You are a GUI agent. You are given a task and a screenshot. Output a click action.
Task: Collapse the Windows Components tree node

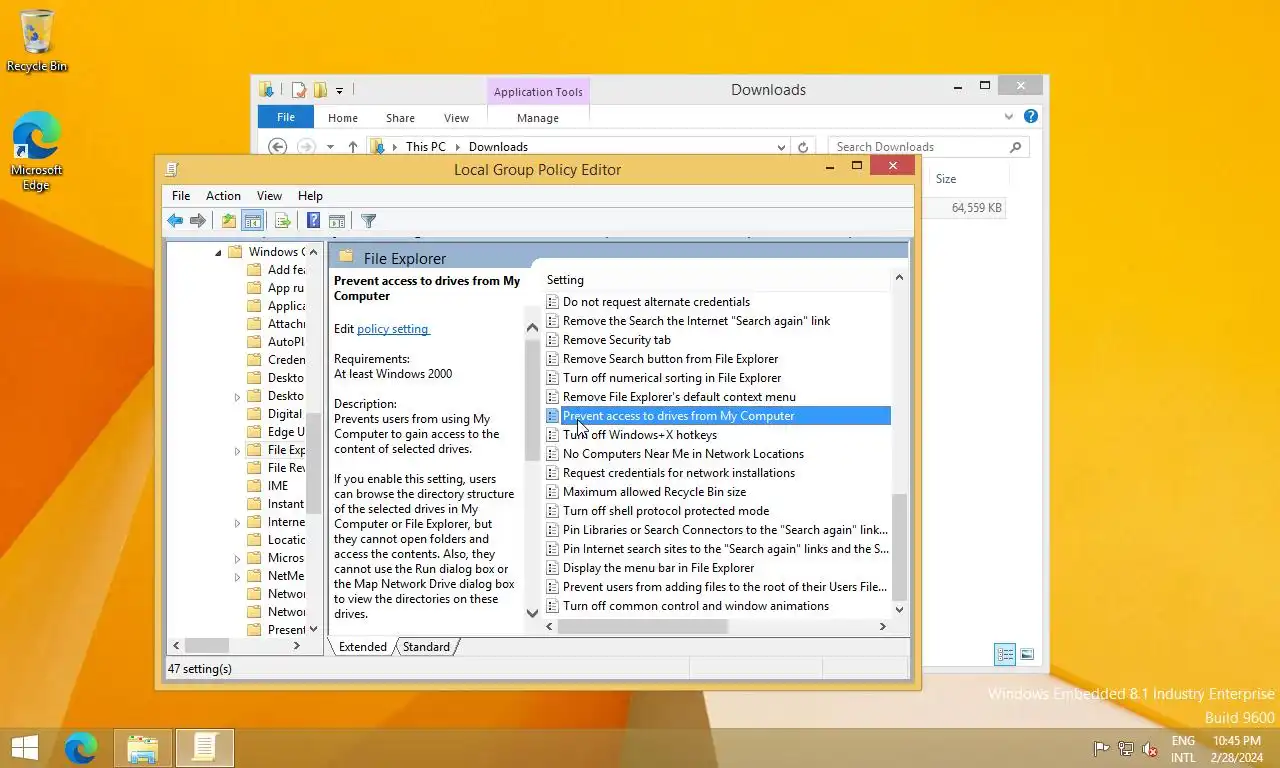coord(218,252)
